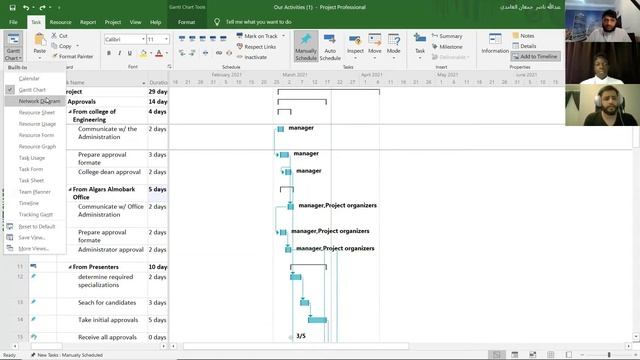
Task: Select Task Usage view
Action: [x=32, y=158]
